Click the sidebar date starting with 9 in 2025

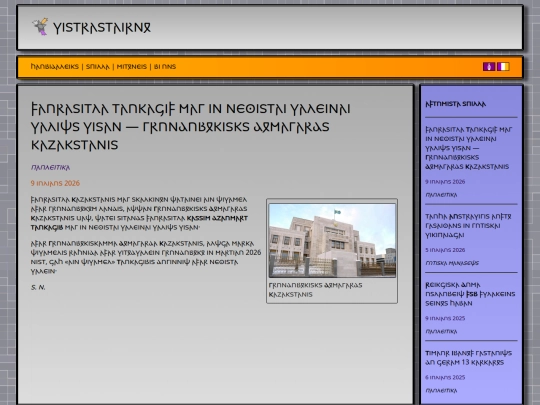pos(445,318)
